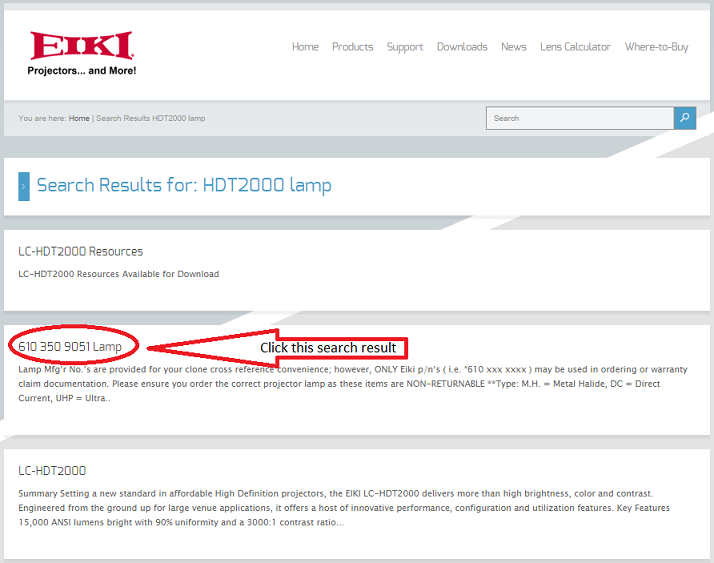Click the magnifier search button

coord(684,118)
